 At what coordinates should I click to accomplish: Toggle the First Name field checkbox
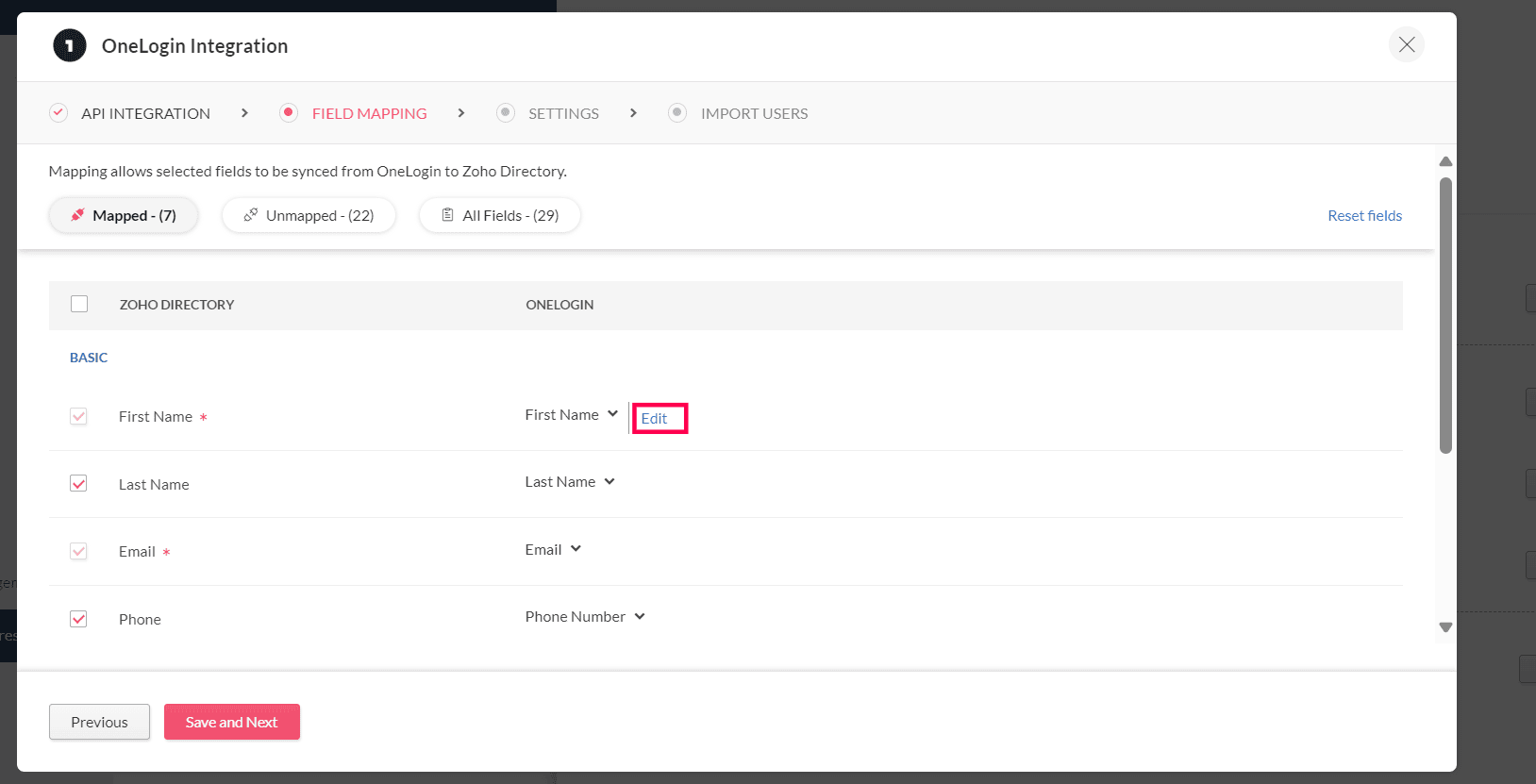[78, 416]
